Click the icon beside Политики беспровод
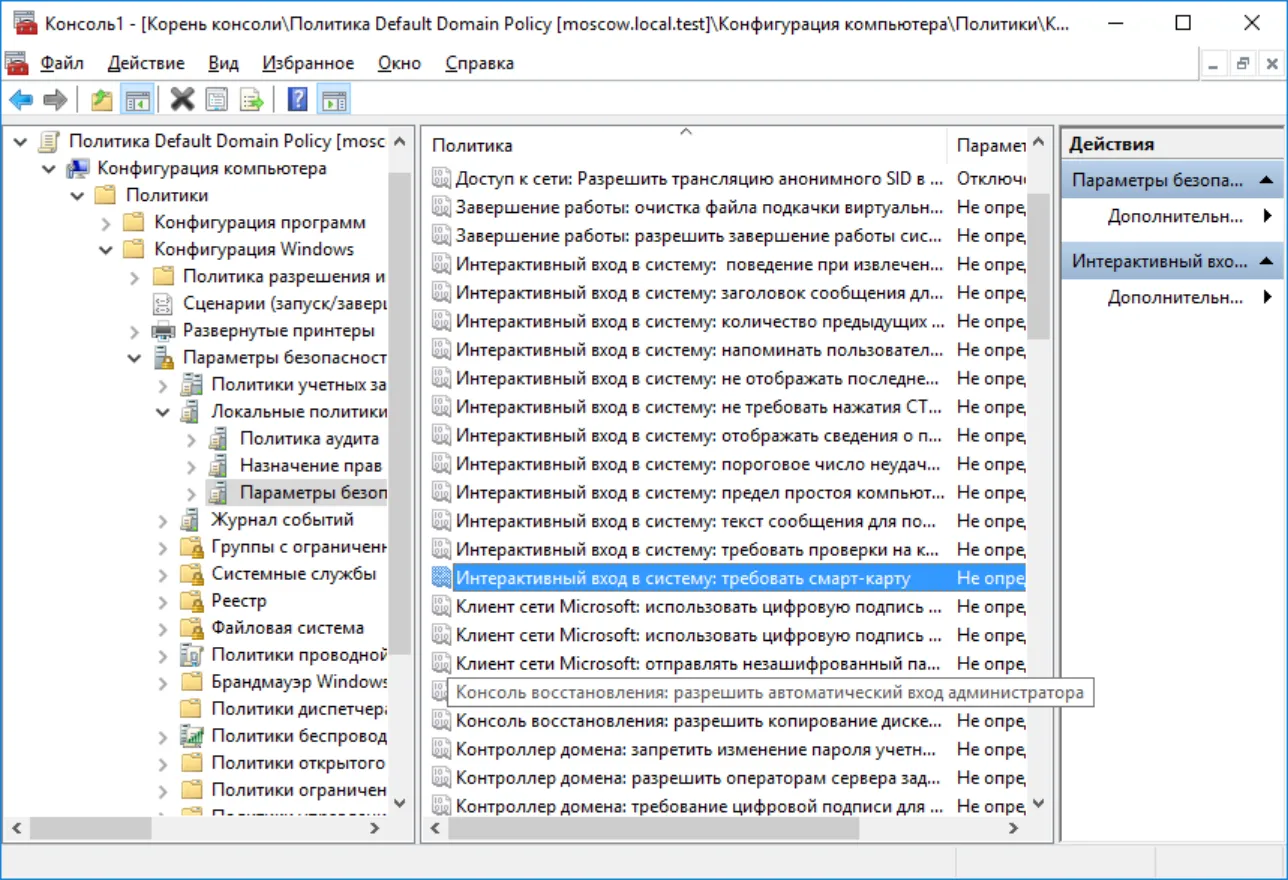The height and width of the screenshot is (880, 1288). point(192,736)
